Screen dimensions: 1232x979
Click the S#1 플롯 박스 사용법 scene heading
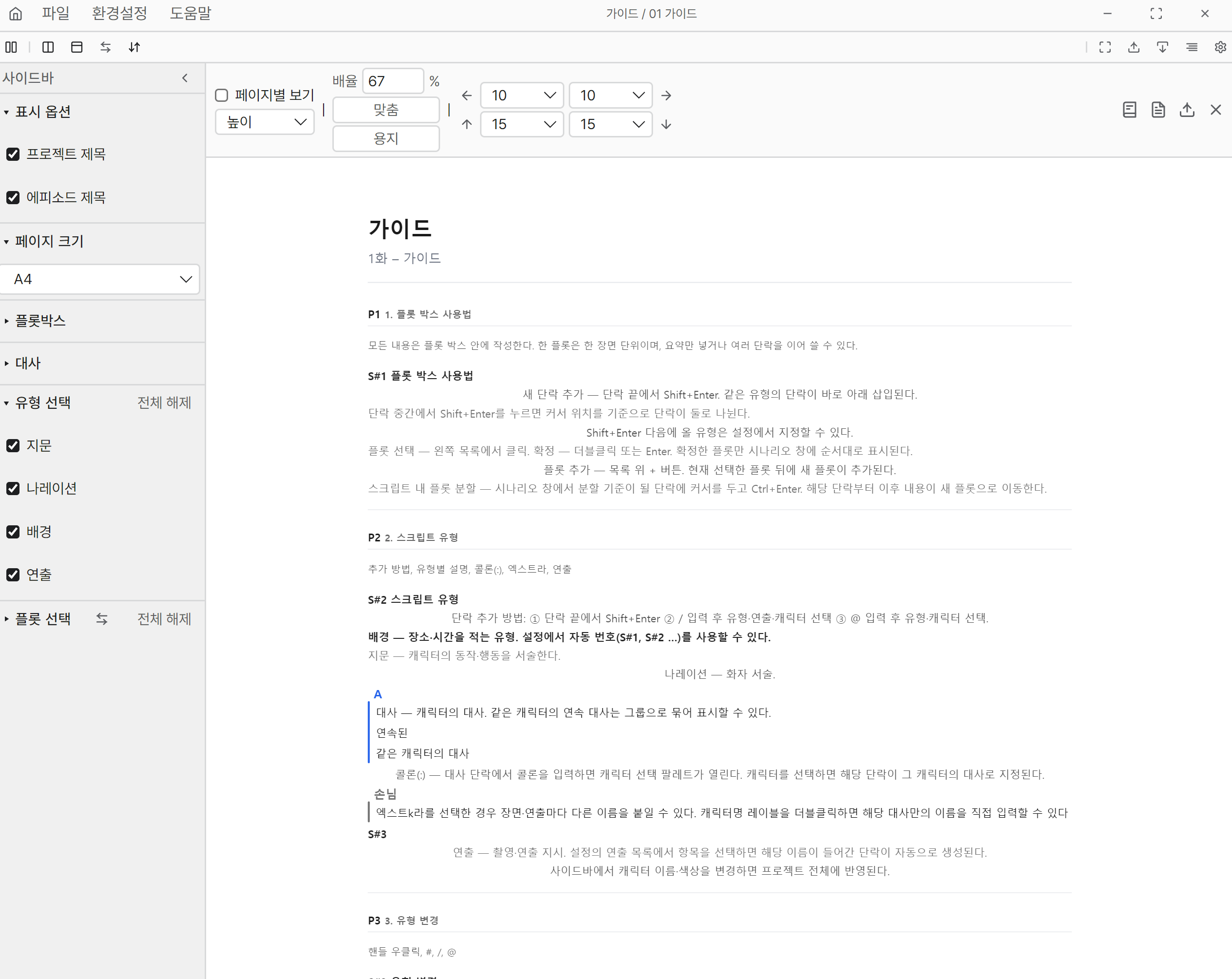tap(420, 376)
